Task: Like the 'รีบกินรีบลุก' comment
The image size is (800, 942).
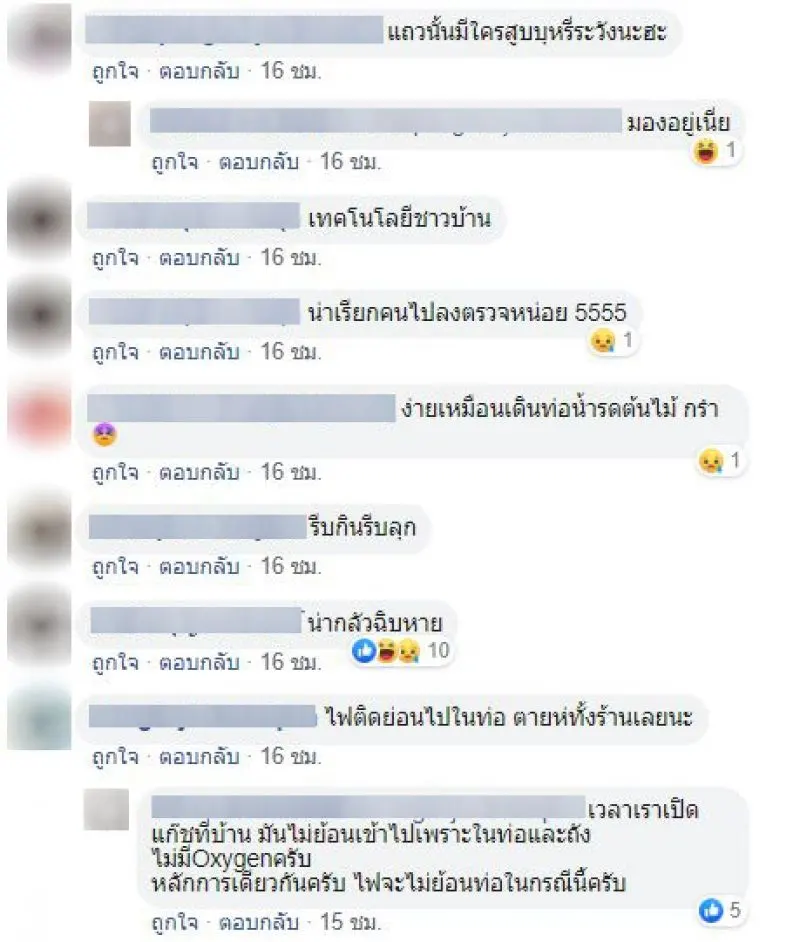Action: 115,567
